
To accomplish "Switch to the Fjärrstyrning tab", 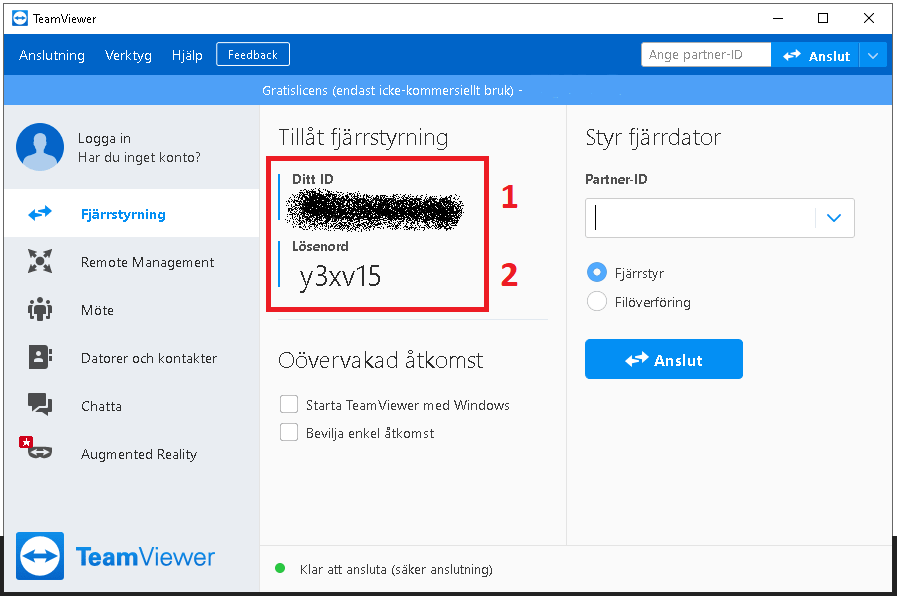I will coord(132,213).
